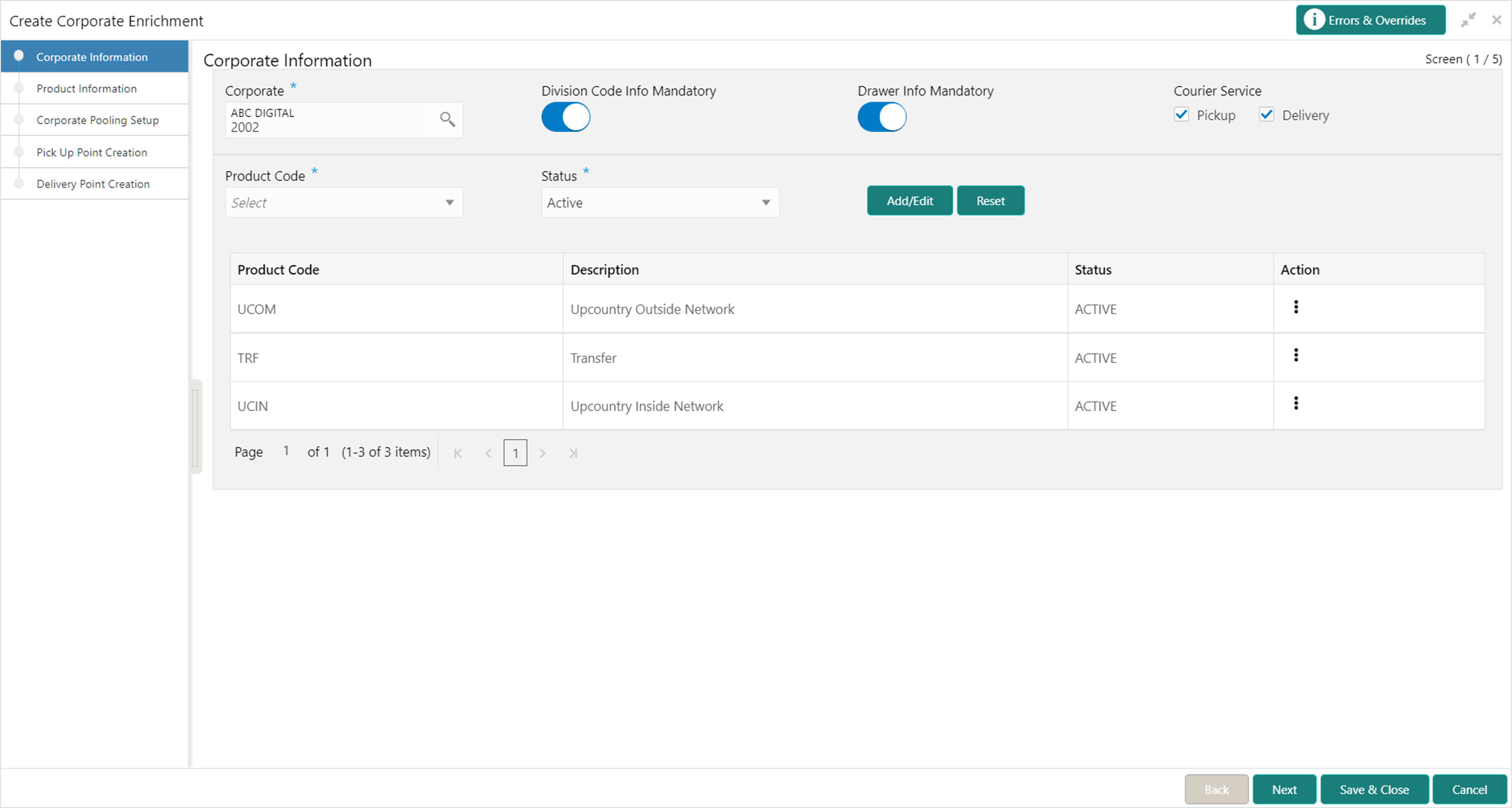1512x808 pixels.
Task: Click the Back button
Action: tap(1216, 789)
